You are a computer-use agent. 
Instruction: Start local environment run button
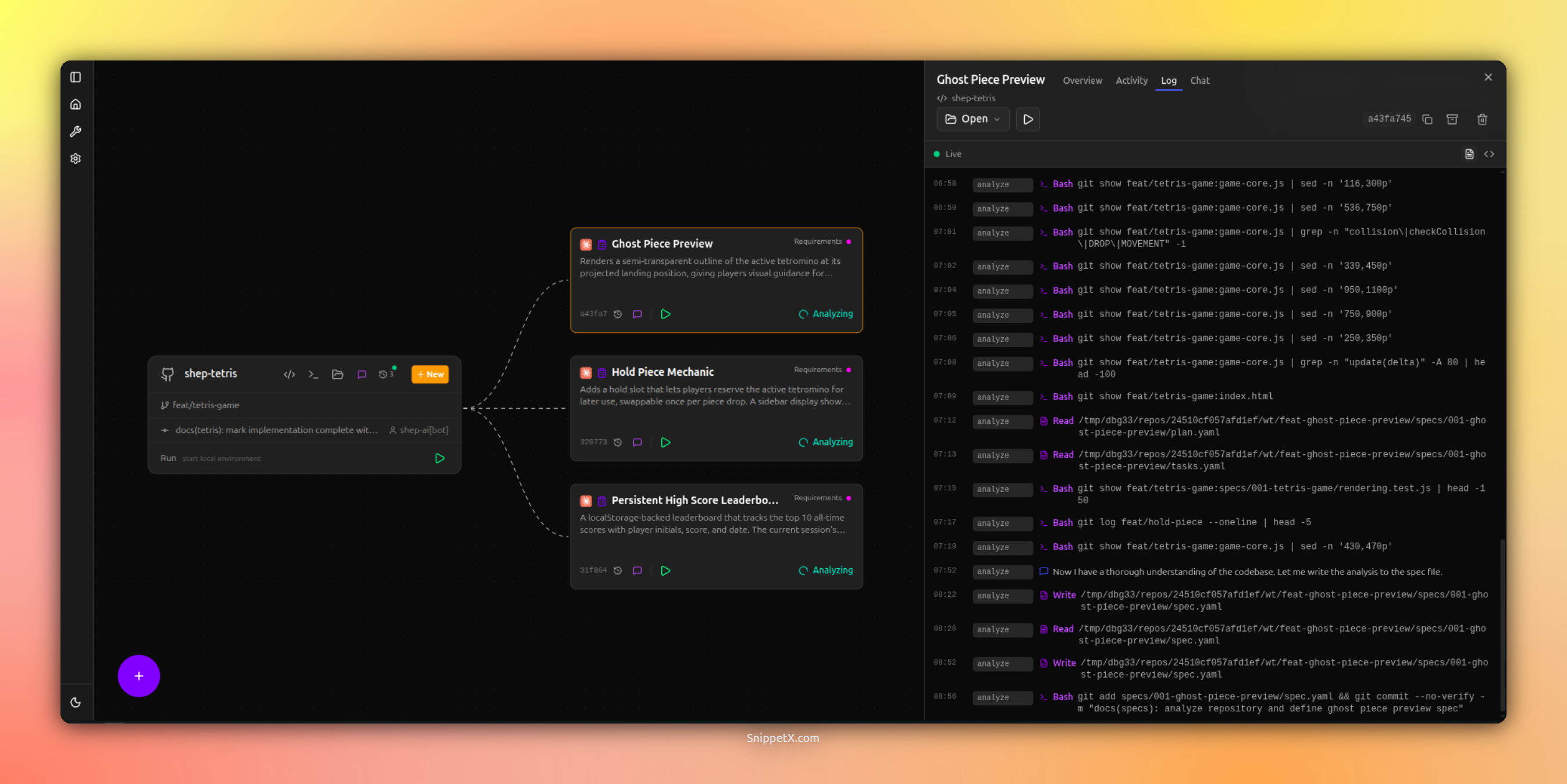tap(440, 458)
